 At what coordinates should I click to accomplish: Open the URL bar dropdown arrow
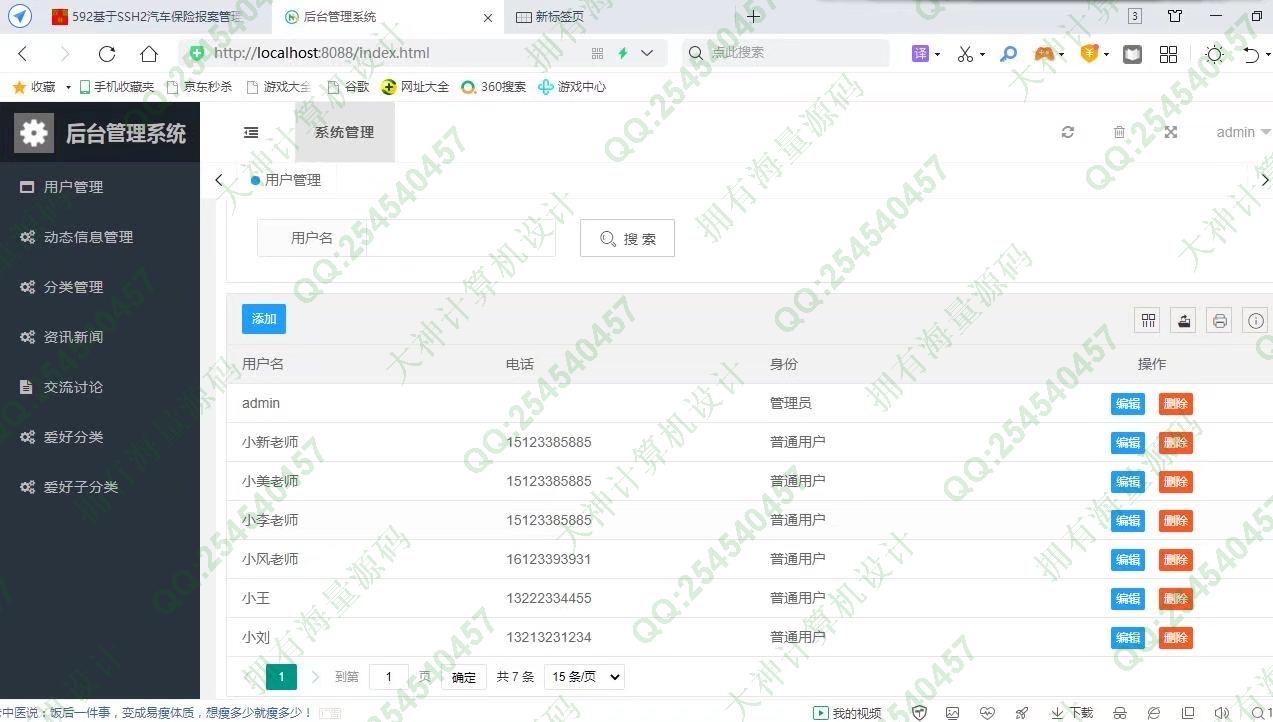[647, 53]
